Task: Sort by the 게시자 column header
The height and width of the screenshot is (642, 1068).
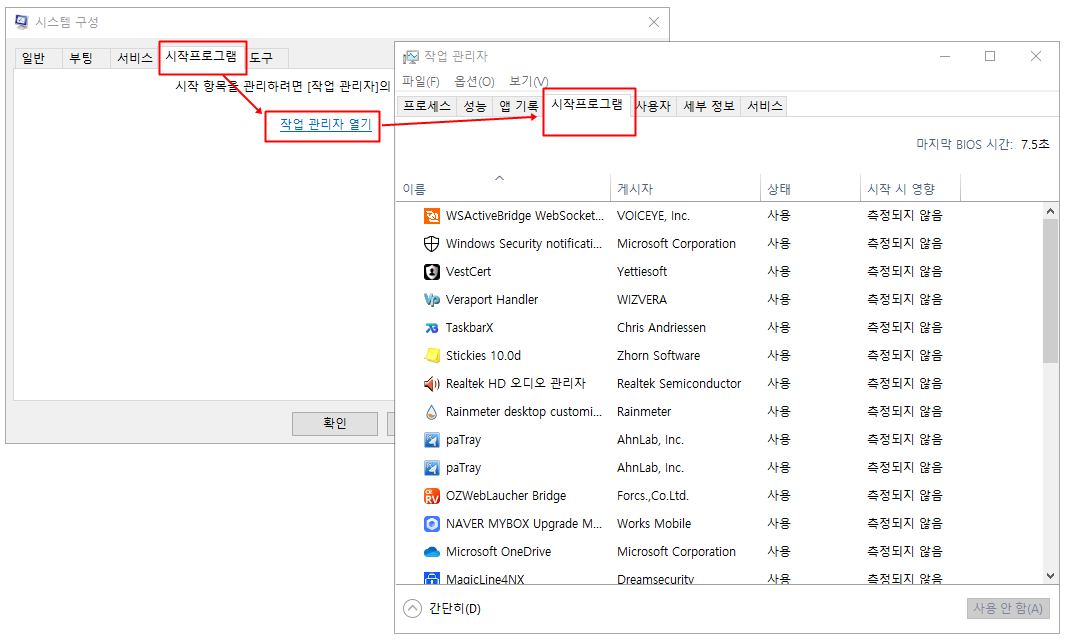Action: coord(685,189)
